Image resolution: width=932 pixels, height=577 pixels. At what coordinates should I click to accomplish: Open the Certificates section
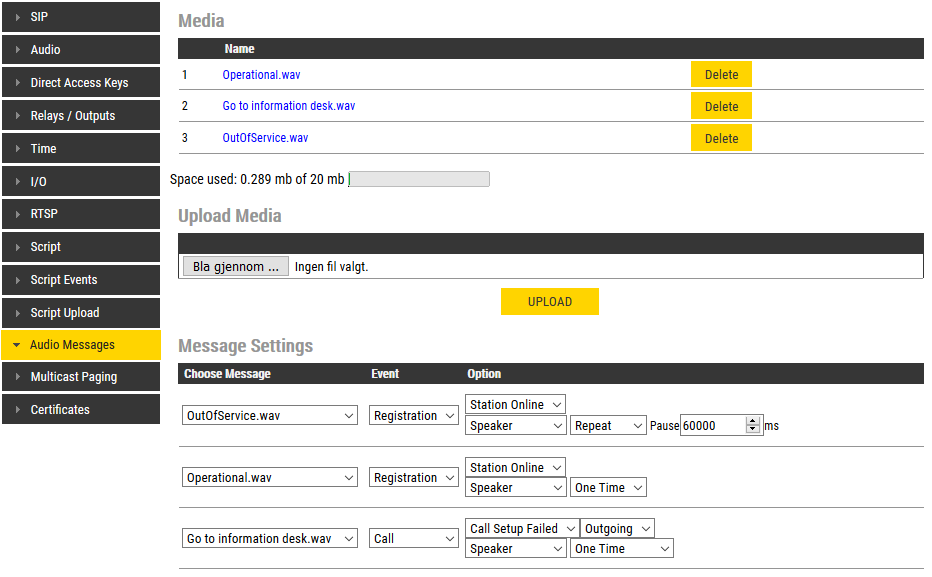(x=80, y=410)
